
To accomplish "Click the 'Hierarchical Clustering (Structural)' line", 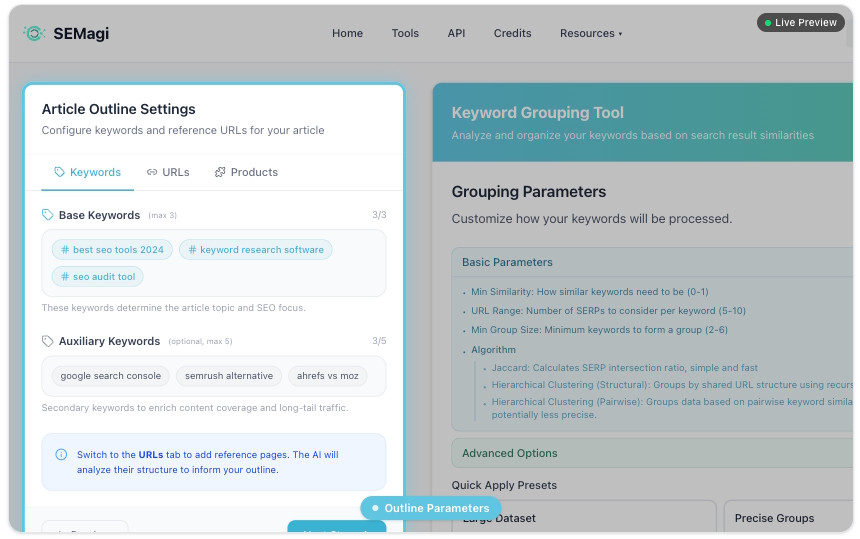I will (672, 385).
